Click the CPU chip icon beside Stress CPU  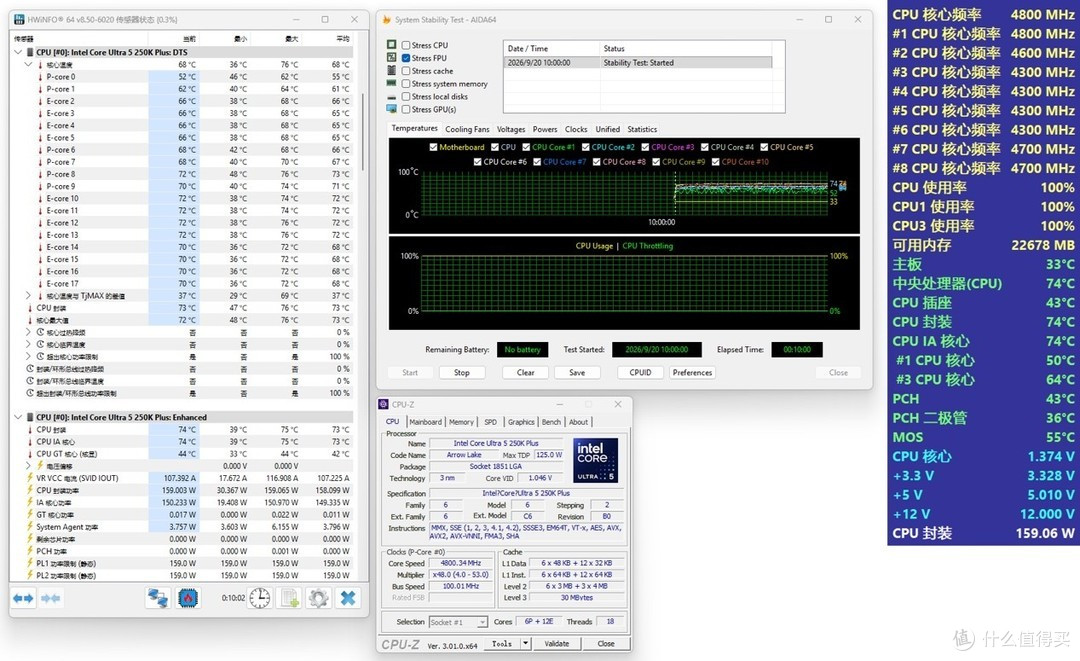tap(391, 45)
